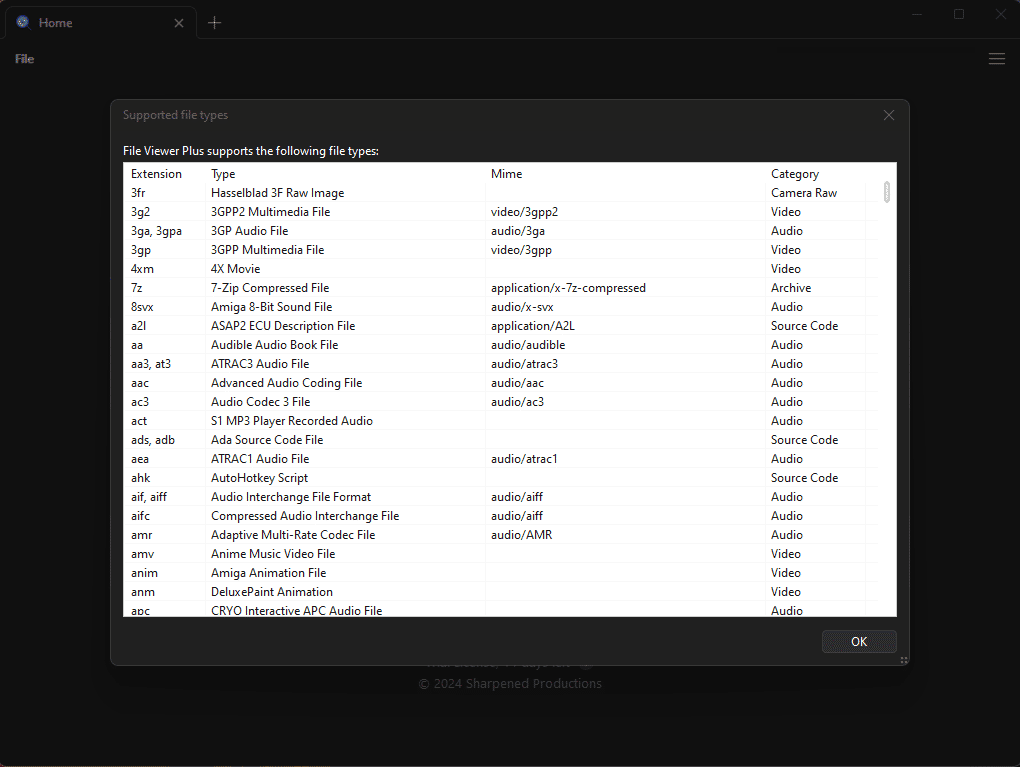Click the File Viewer Plus app icon in tab

23,22
